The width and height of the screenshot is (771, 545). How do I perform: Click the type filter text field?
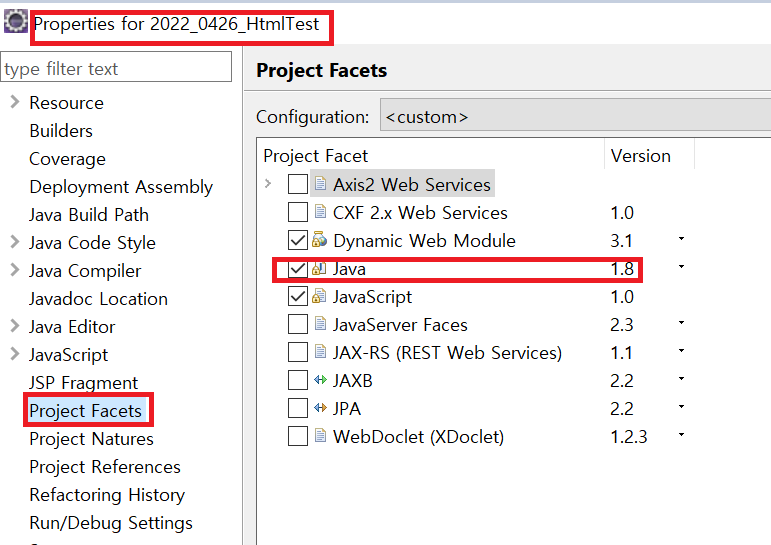point(116,67)
